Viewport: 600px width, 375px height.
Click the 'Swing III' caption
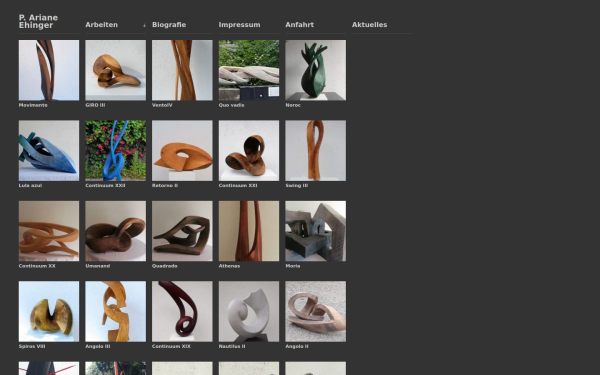[297, 186]
